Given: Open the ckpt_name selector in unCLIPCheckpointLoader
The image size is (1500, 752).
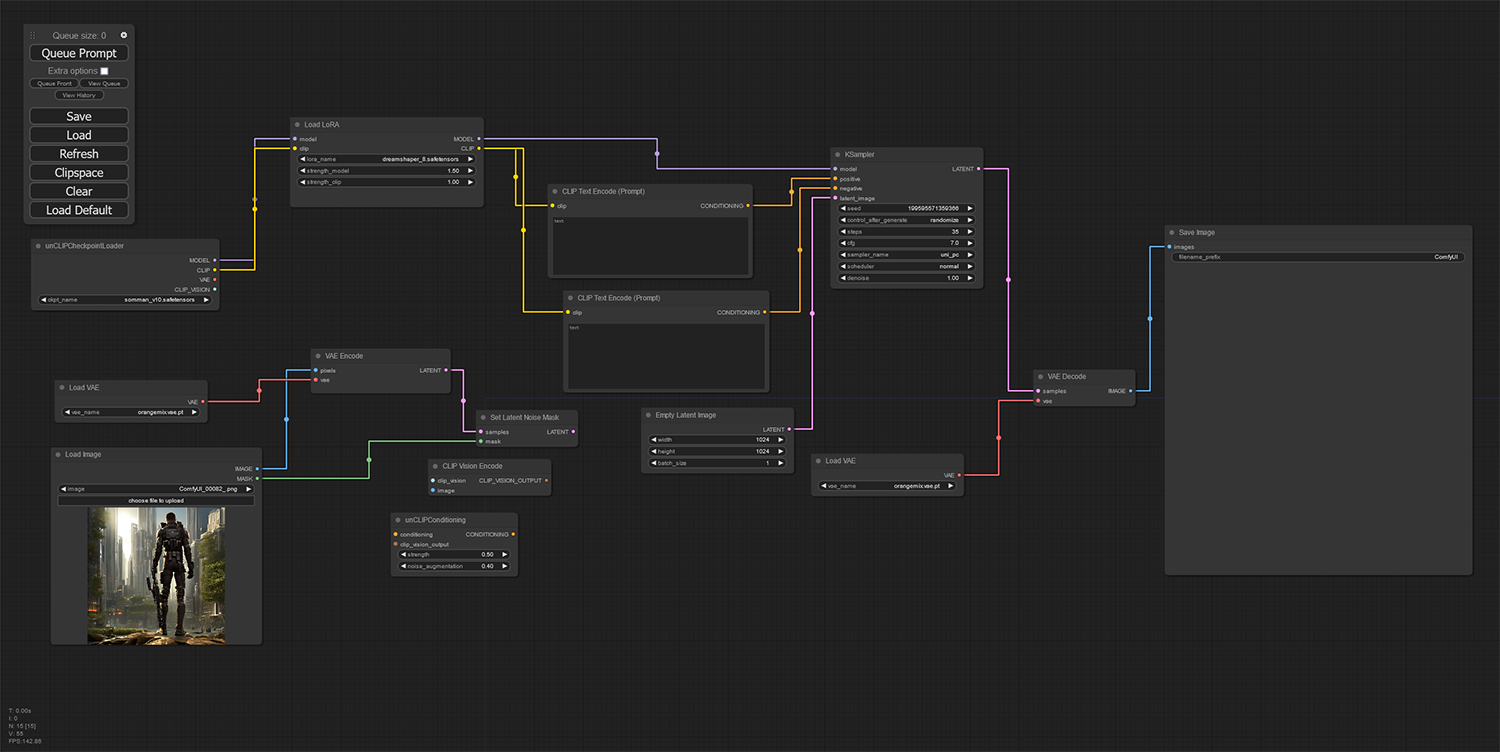Looking at the screenshot, I should (125, 300).
